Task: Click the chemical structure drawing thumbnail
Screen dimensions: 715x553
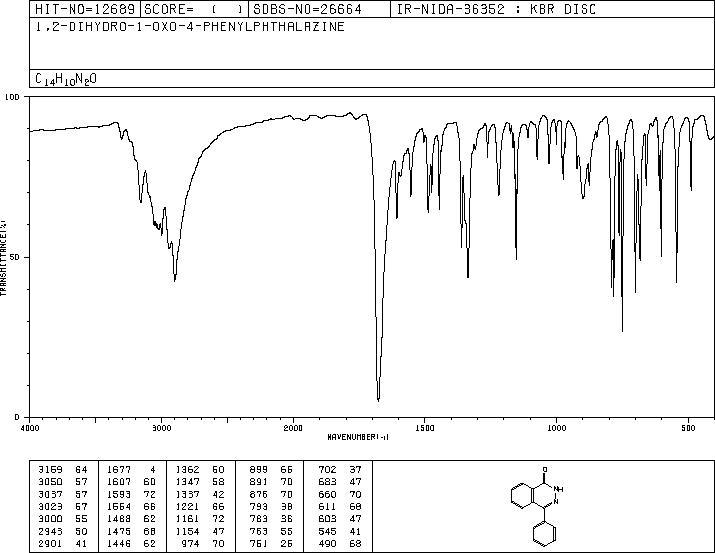Action: pos(538,506)
